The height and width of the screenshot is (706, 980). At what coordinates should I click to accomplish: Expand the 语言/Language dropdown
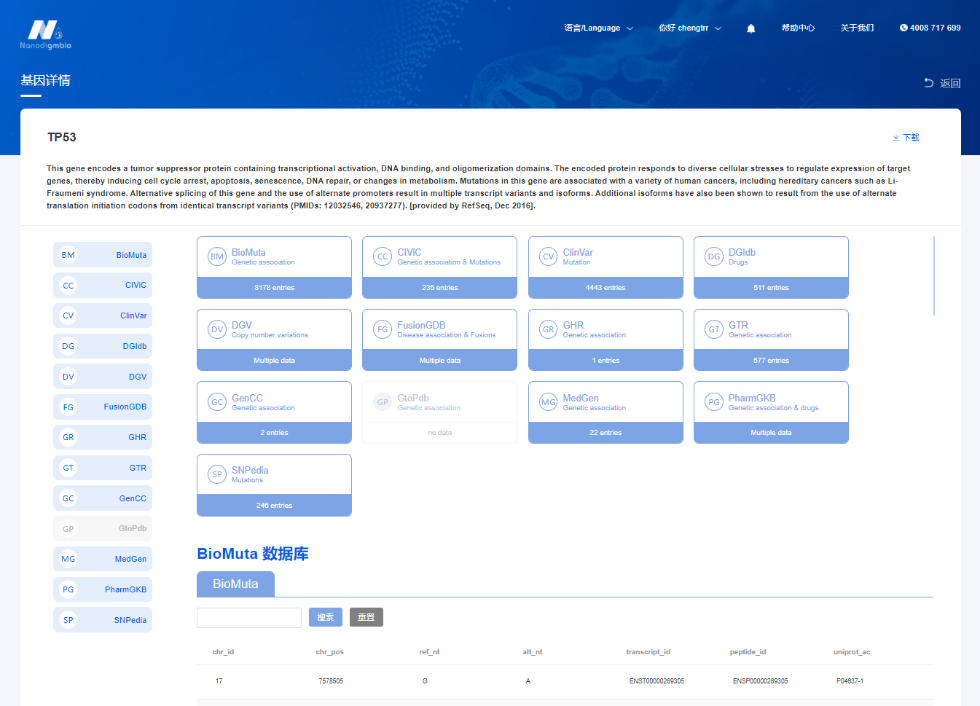point(598,28)
